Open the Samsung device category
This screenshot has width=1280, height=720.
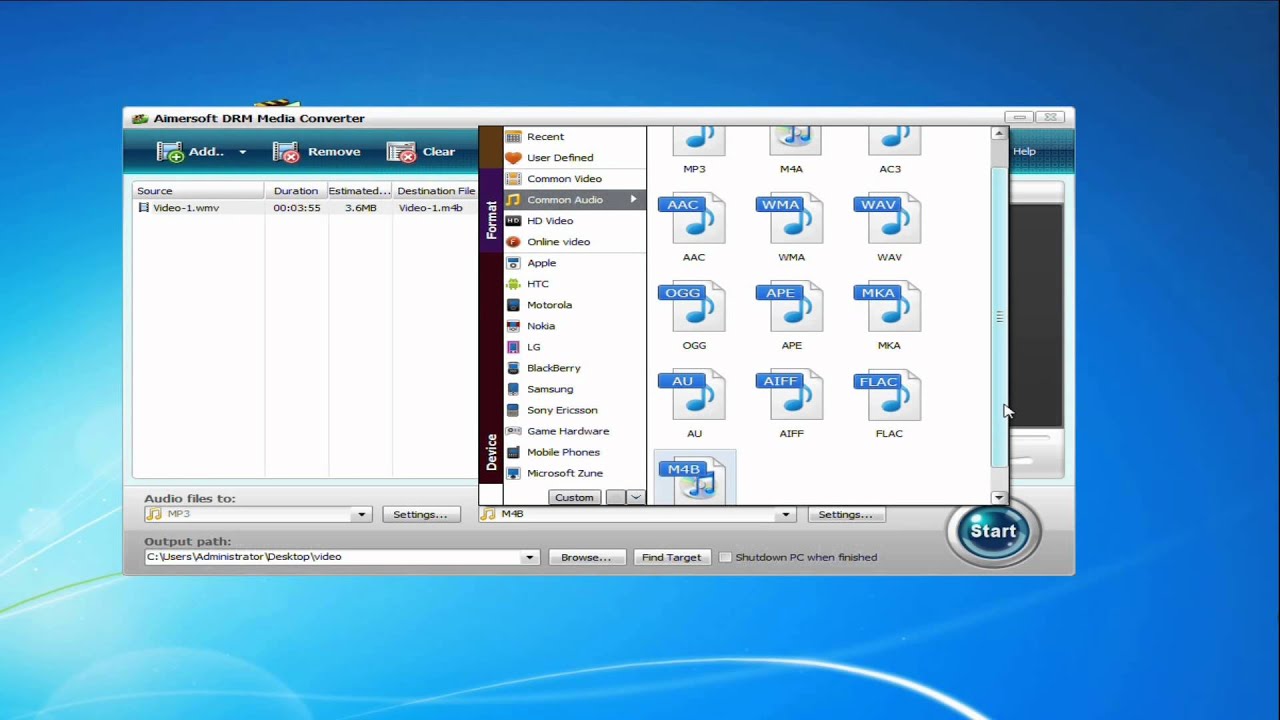(x=575, y=388)
